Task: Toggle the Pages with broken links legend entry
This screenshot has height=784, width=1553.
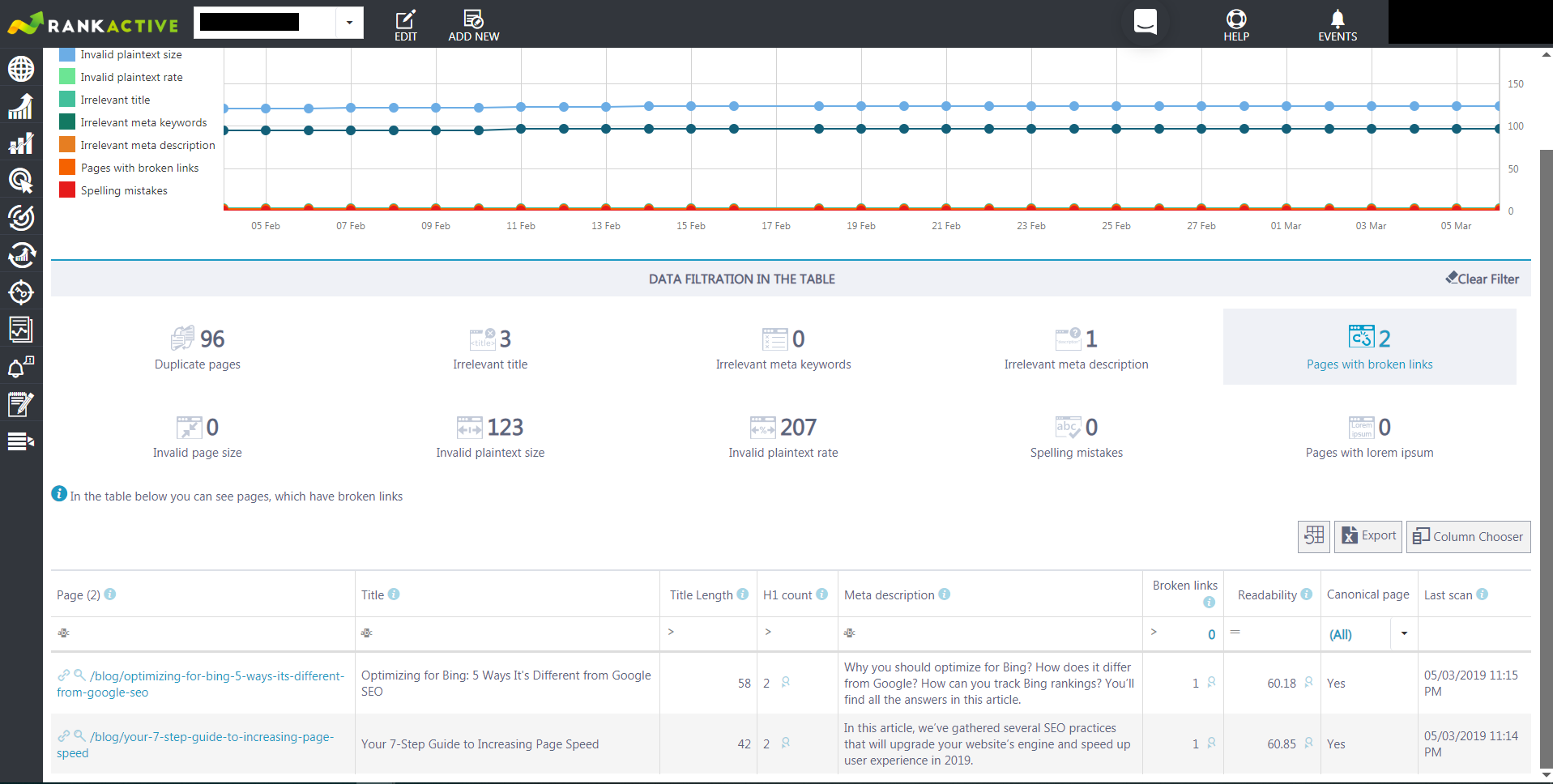Action: tap(130, 168)
